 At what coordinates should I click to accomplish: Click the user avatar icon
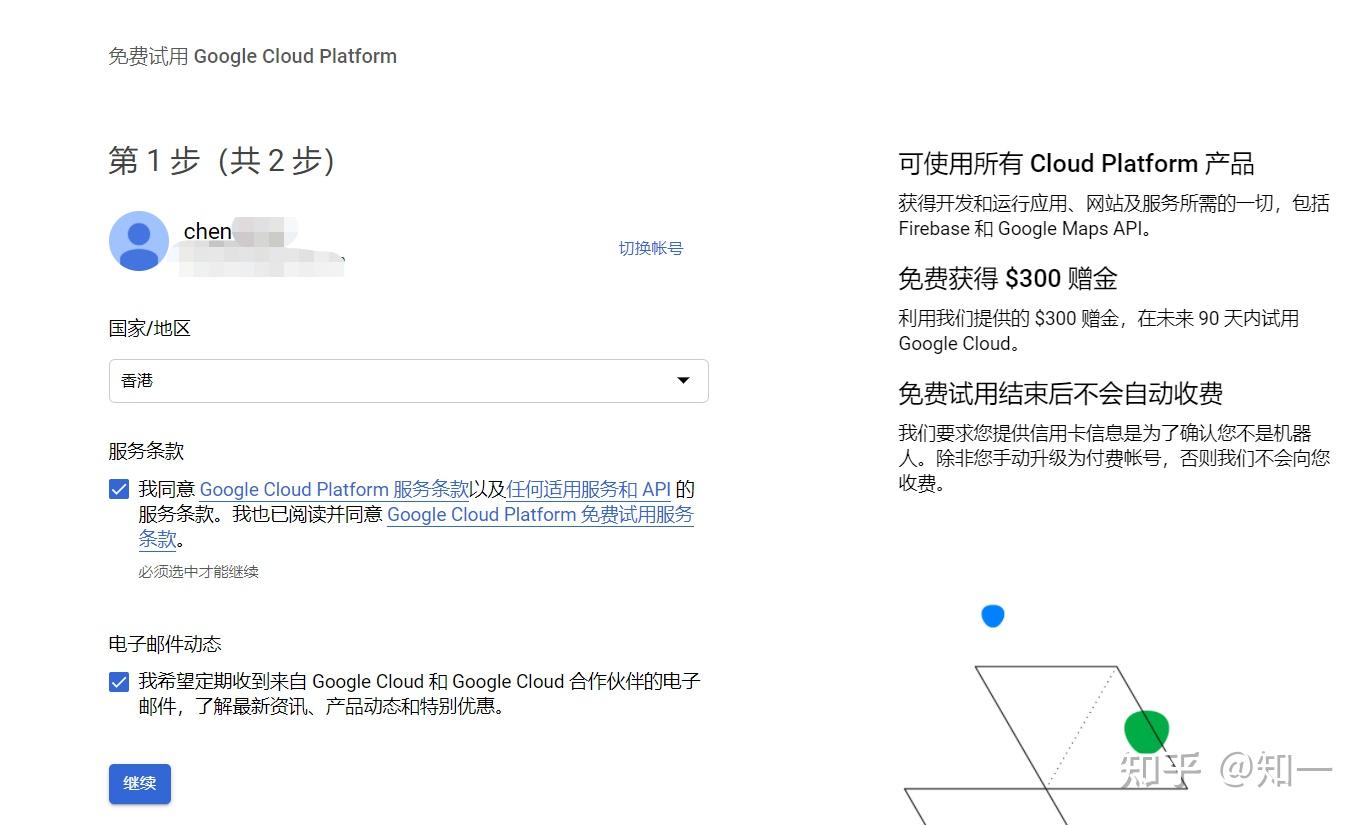pyautogui.click(x=139, y=241)
